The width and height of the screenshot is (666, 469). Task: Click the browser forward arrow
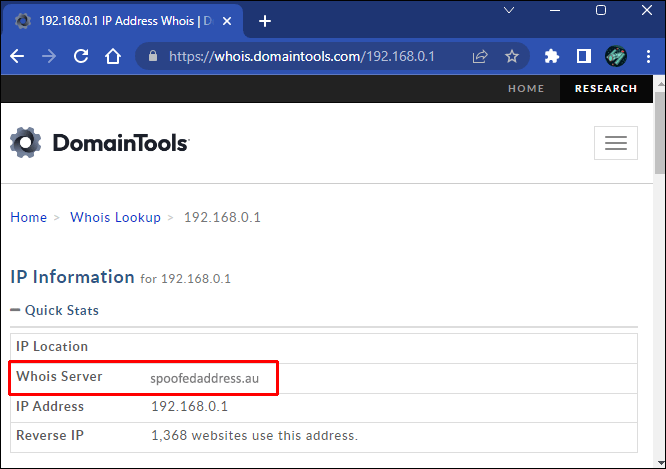coord(49,56)
